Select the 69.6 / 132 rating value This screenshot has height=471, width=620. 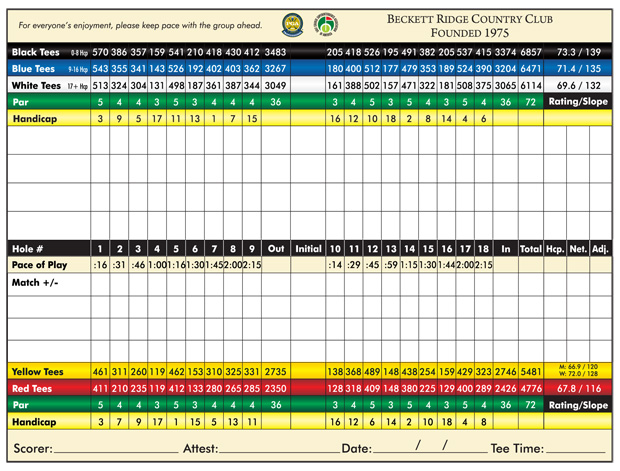pyautogui.click(x=578, y=85)
